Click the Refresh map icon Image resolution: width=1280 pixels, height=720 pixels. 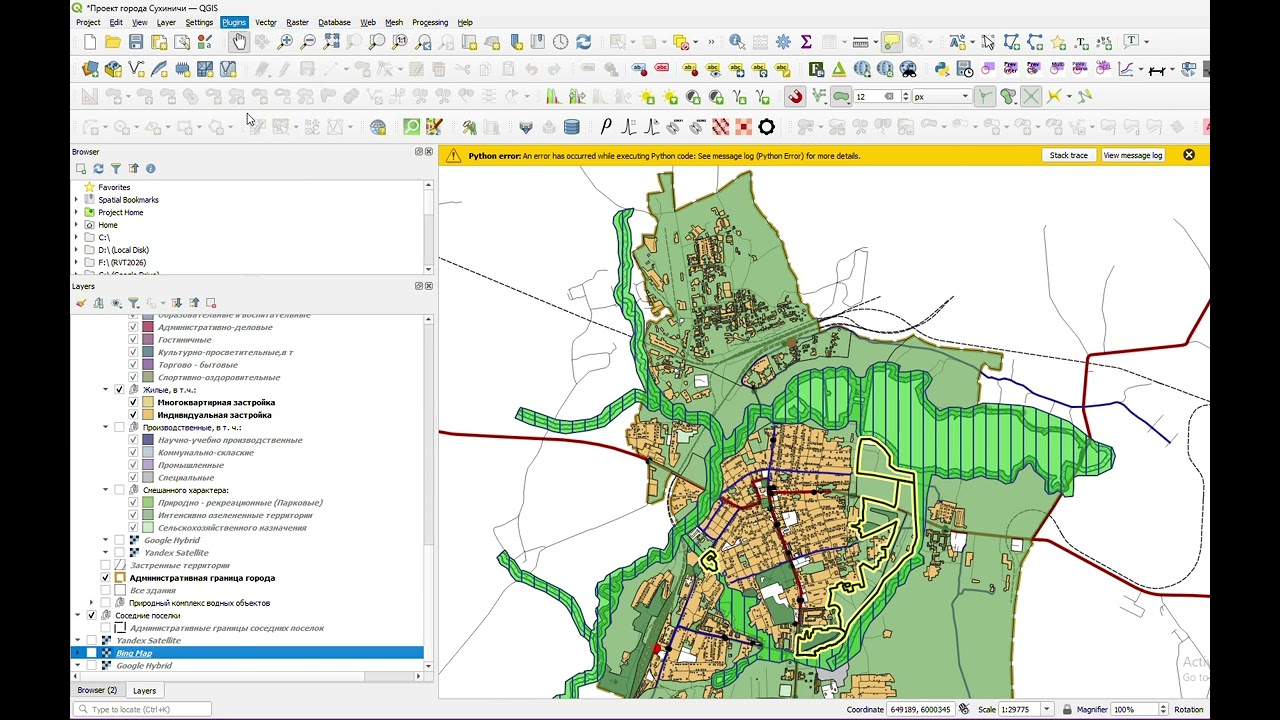[x=584, y=42]
